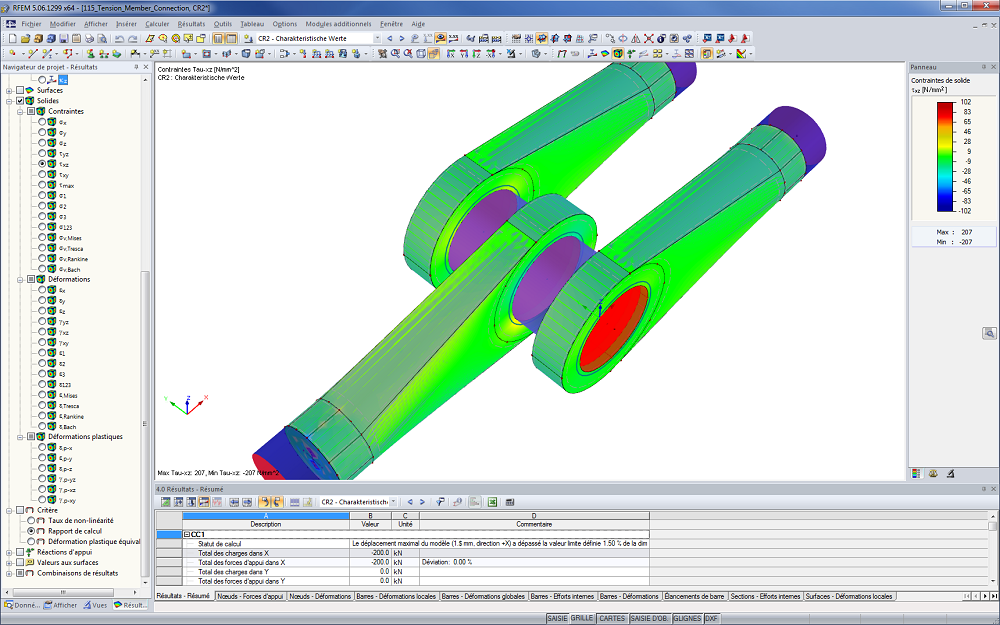Image resolution: width=1000 pixels, height=625 pixels.
Task: Select the 'Rapport de calcul' radio button
Action: click(x=31, y=531)
